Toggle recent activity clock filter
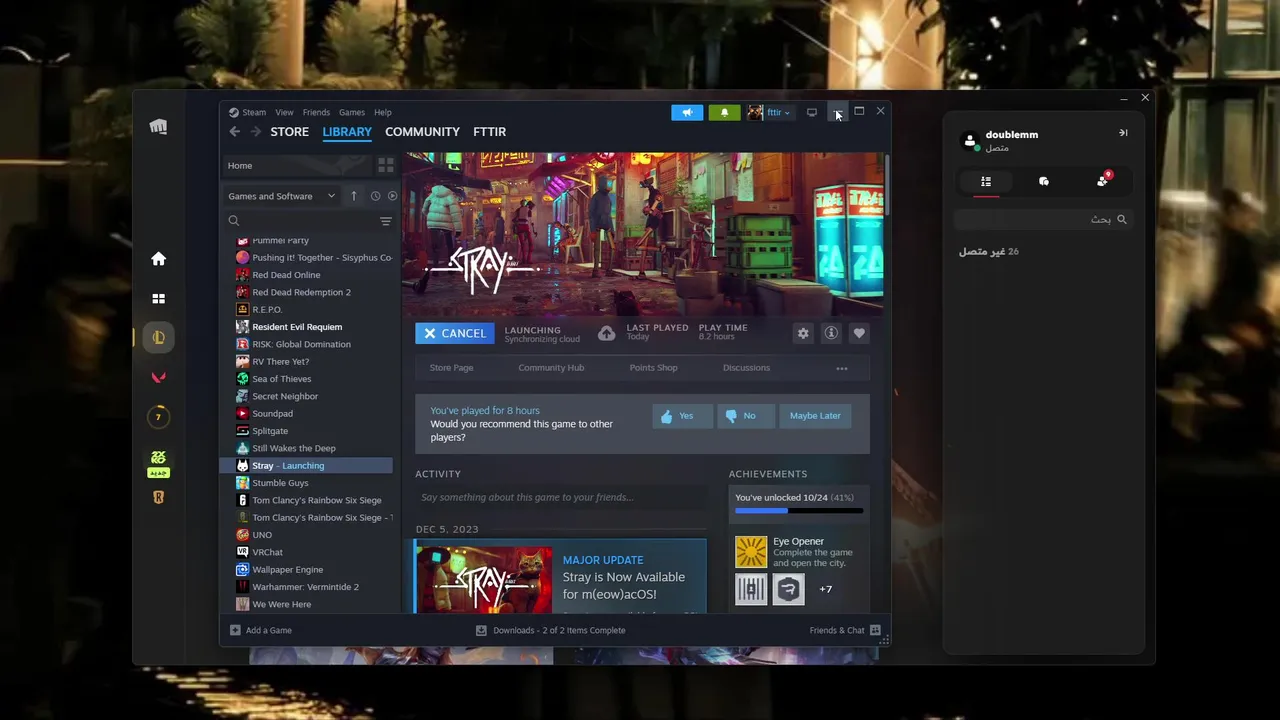Viewport: 1280px width, 720px height. point(375,196)
